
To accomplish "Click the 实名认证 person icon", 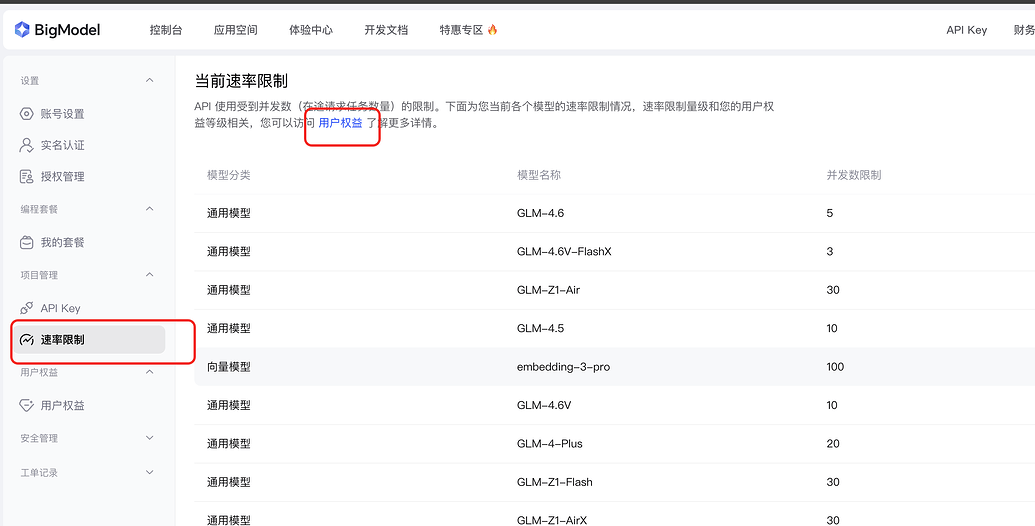I will coord(26,145).
